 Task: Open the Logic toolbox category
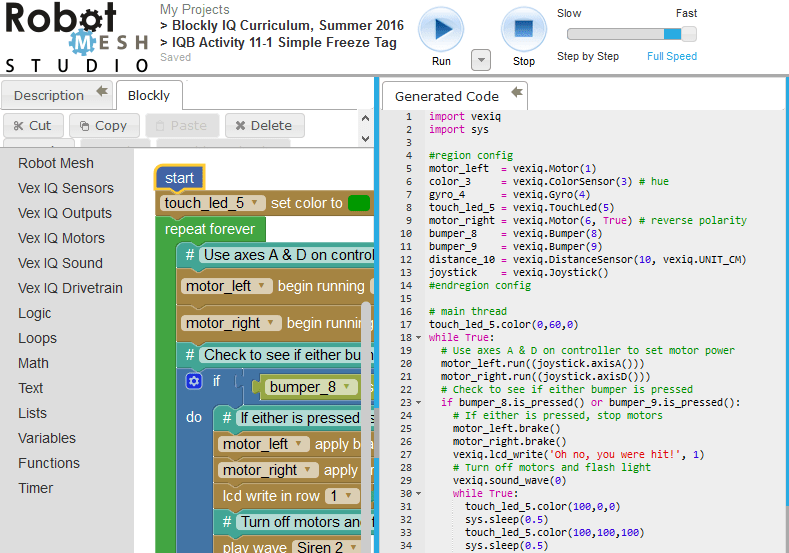pyautogui.click(x=35, y=313)
